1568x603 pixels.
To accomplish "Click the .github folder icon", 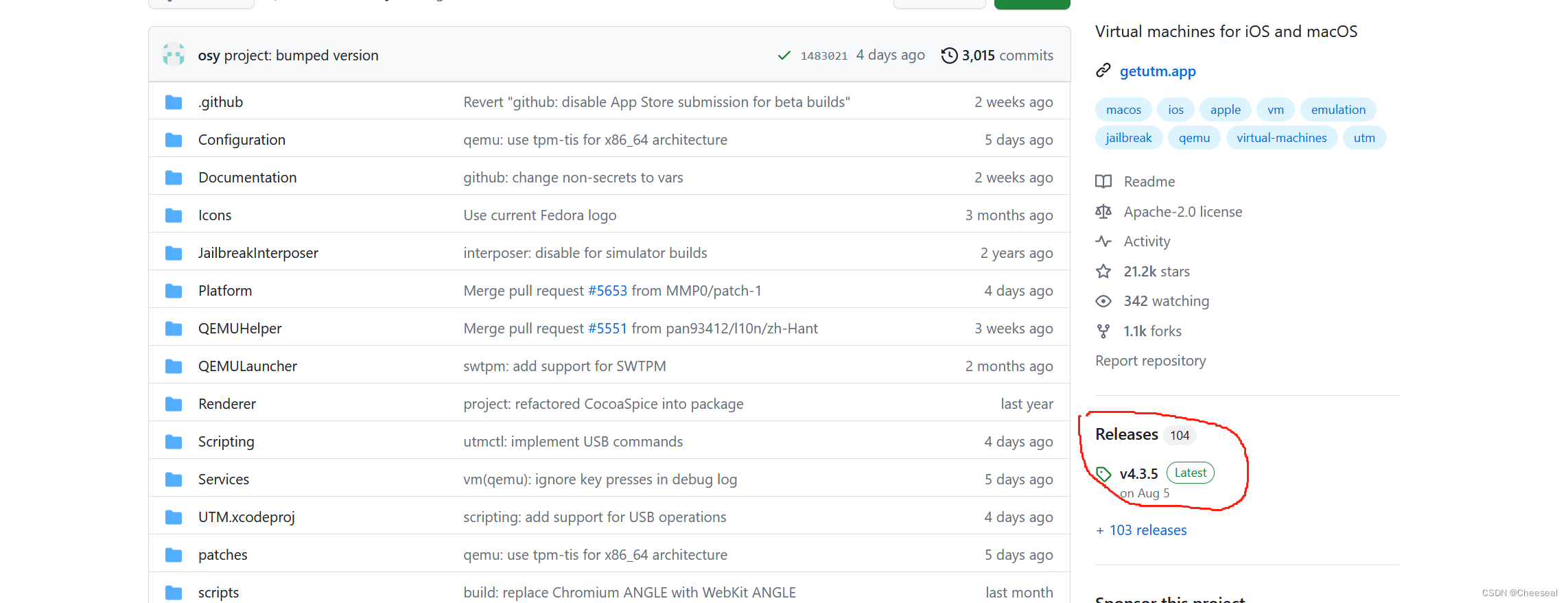I will pyautogui.click(x=174, y=102).
